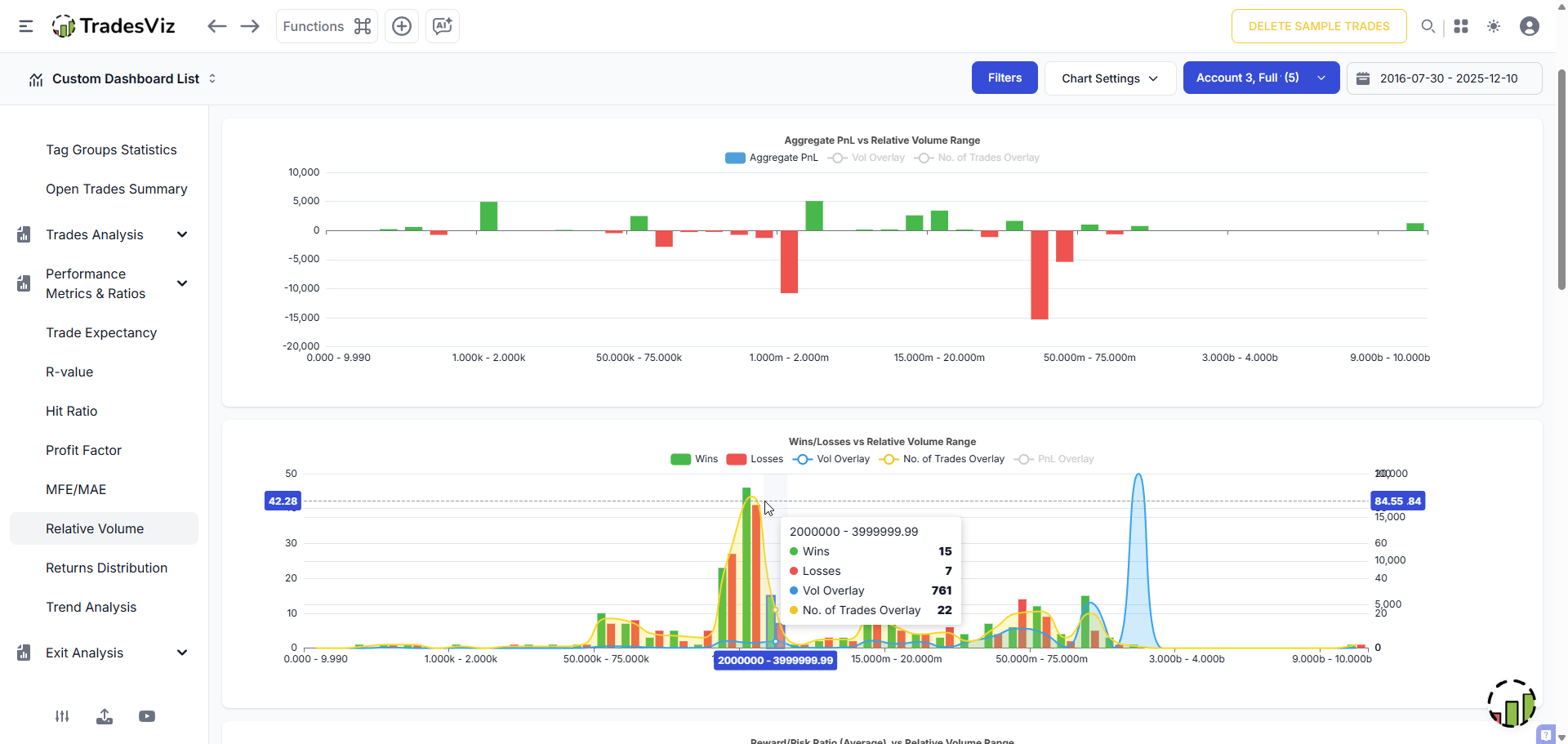The width and height of the screenshot is (1568, 744).
Task: Open the AI chat assistant icon
Action: (443, 26)
